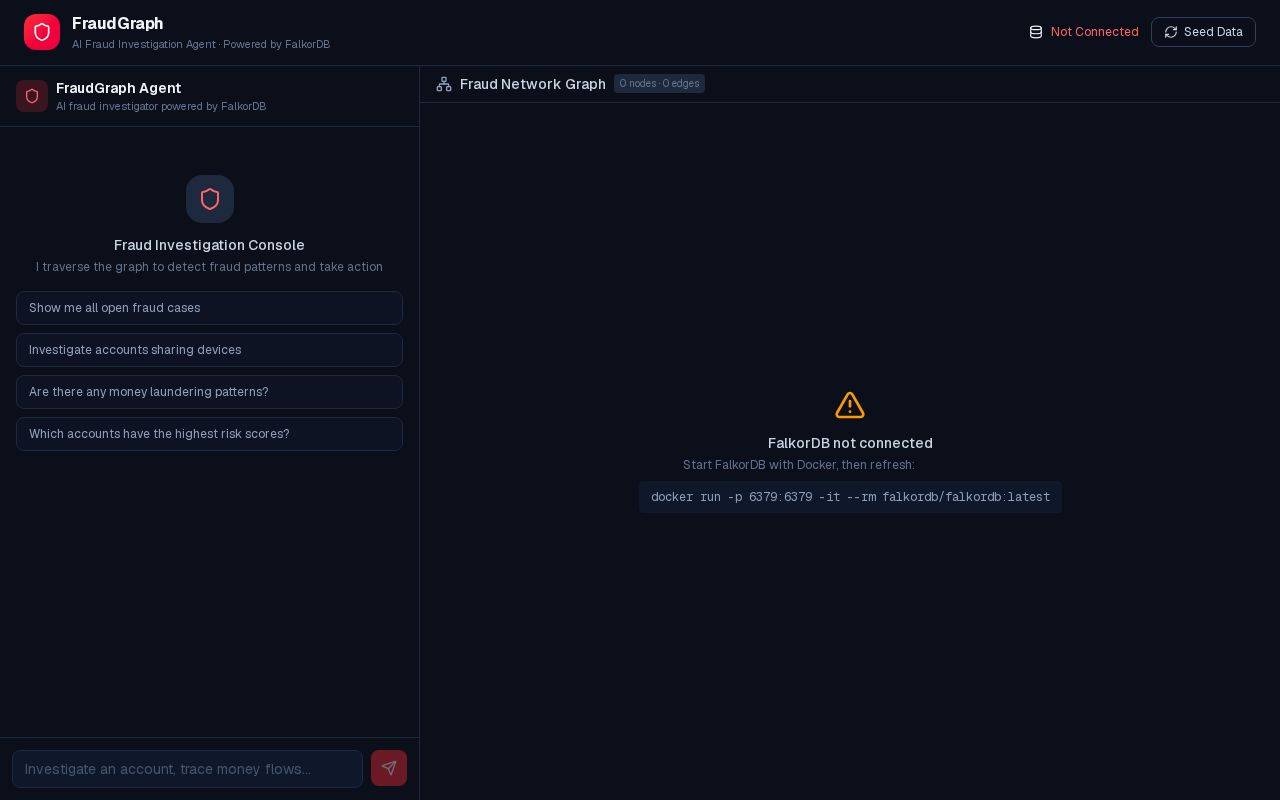Click the "Fraud Investigation Console" heading
The height and width of the screenshot is (800, 1280).
click(209, 245)
